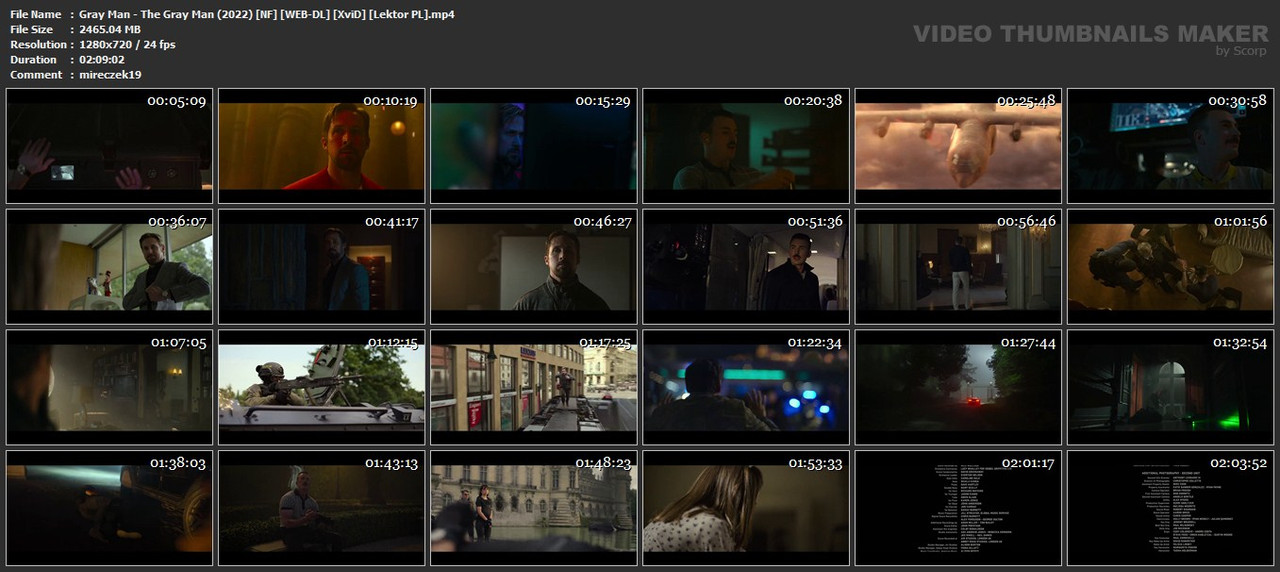Select the dark forest frame at 01:27:44
Viewport: 1280px width, 572px height.
(x=958, y=387)
